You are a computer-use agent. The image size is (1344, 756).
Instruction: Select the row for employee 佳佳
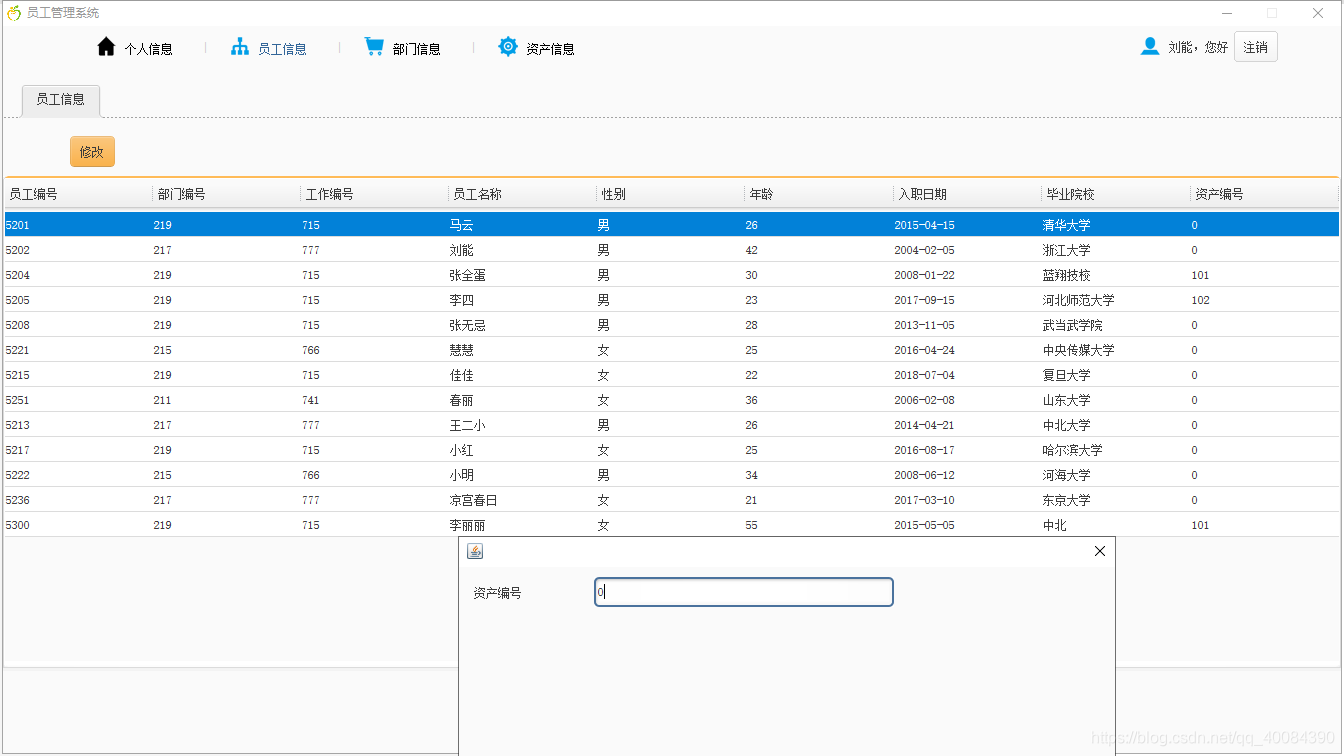point(671,375)
